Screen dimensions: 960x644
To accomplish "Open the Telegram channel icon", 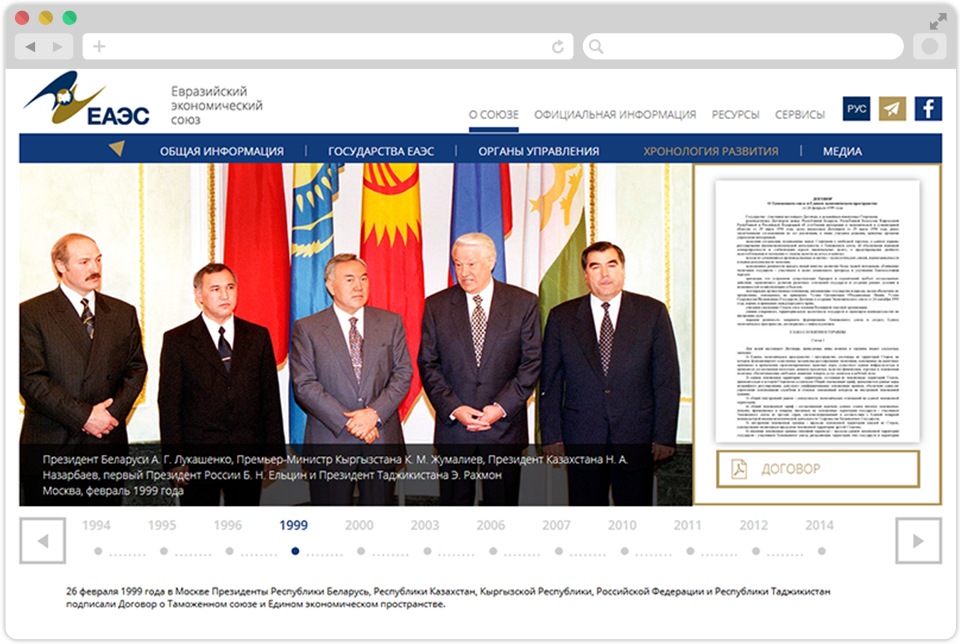I will pyautogui.click(x=892, y=108).
